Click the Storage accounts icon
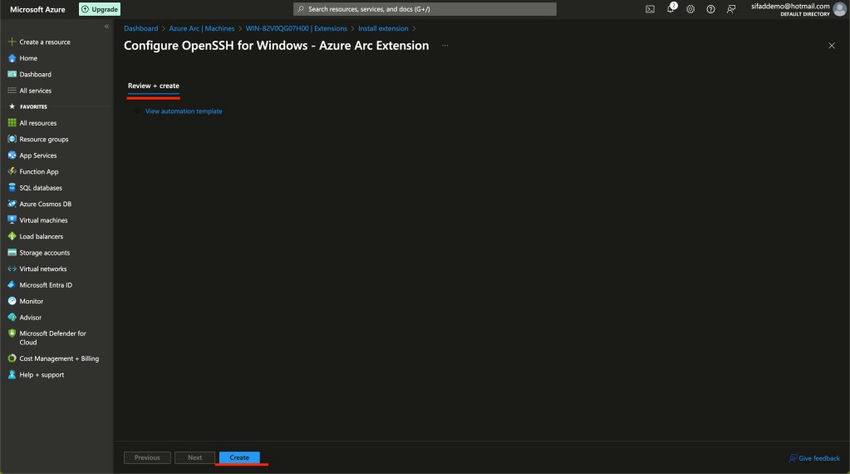850x474 pixels. pos(12,253)
